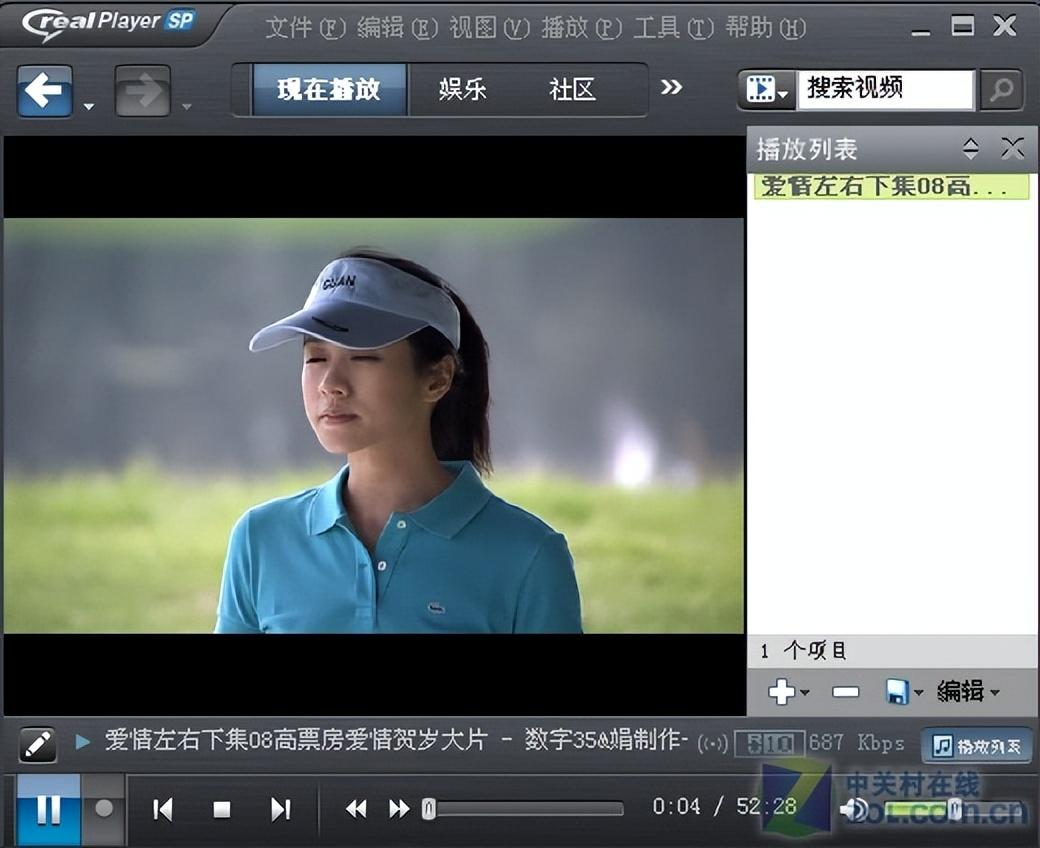Rewind the video
Screen dimensions: 1040x848
point(356,809)
